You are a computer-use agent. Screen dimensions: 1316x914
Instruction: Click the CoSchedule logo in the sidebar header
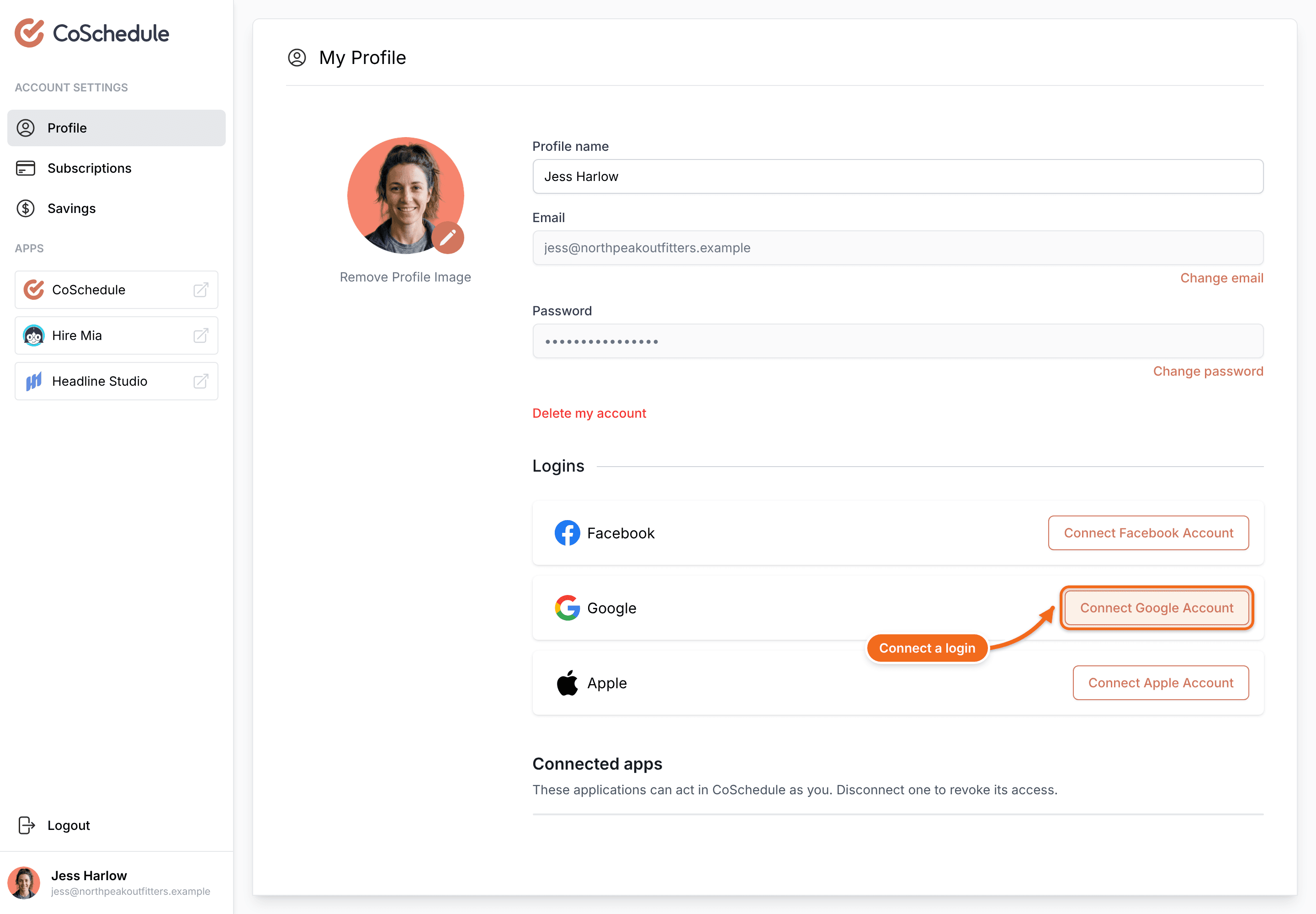(92, 33)
